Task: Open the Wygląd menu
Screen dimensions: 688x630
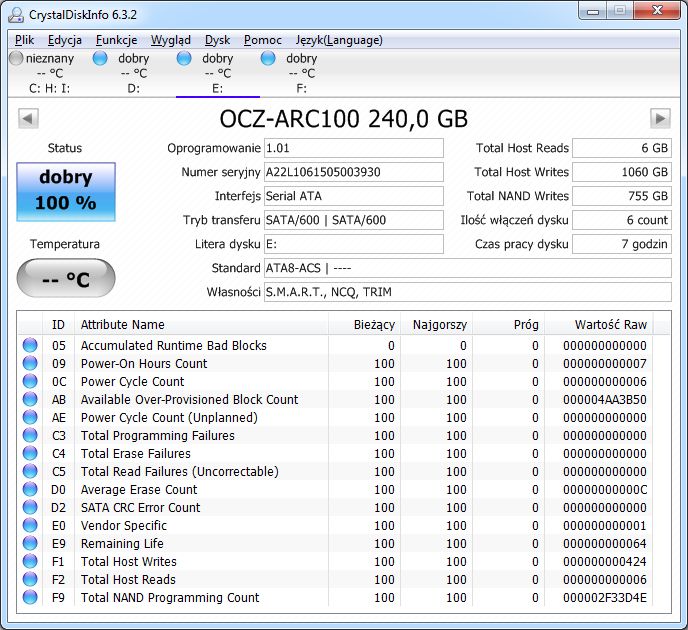Action: point(171,40)
